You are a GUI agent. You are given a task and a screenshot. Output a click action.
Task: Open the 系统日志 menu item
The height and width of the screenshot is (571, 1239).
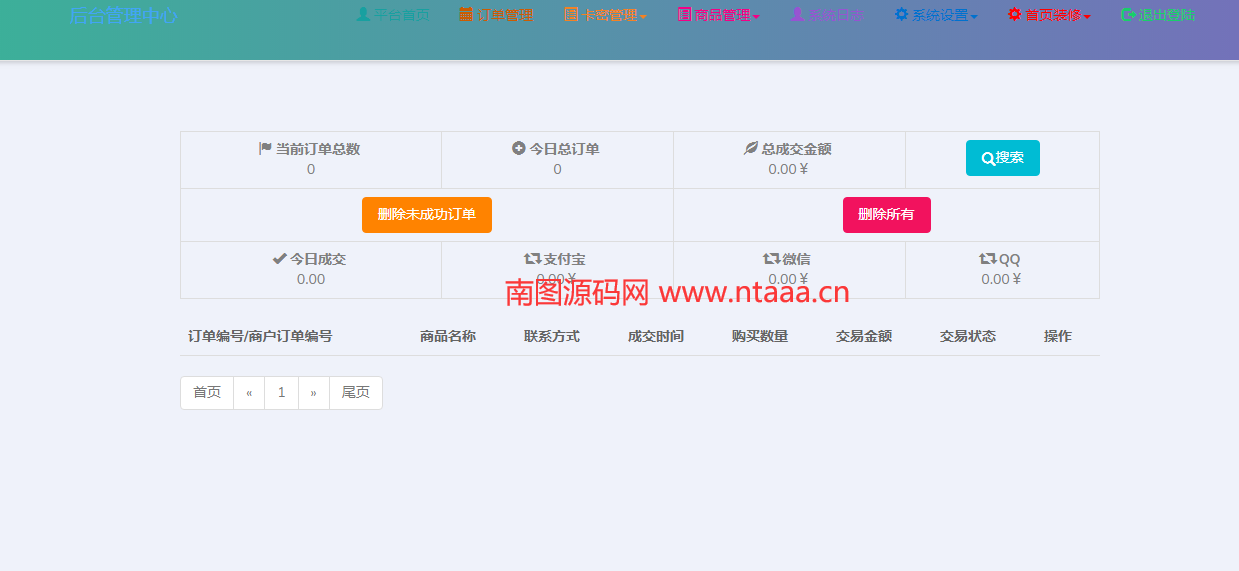[x=827, y=15]
